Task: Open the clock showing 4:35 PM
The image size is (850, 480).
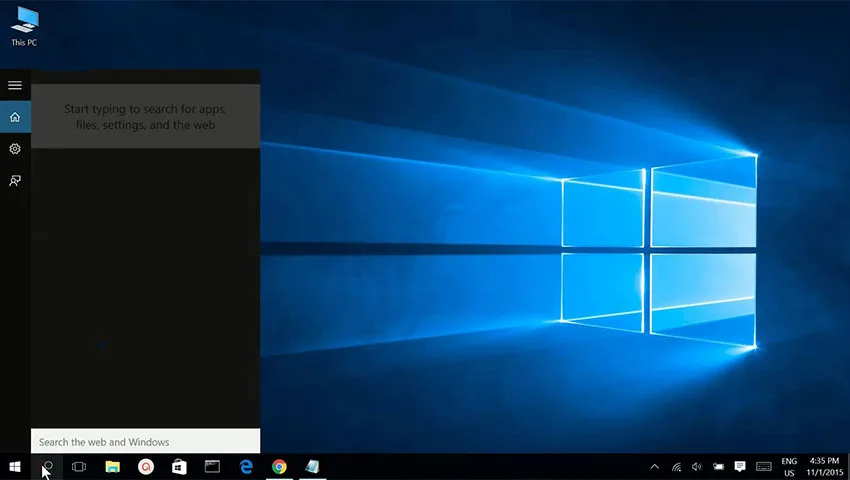Action: point(824,466)
